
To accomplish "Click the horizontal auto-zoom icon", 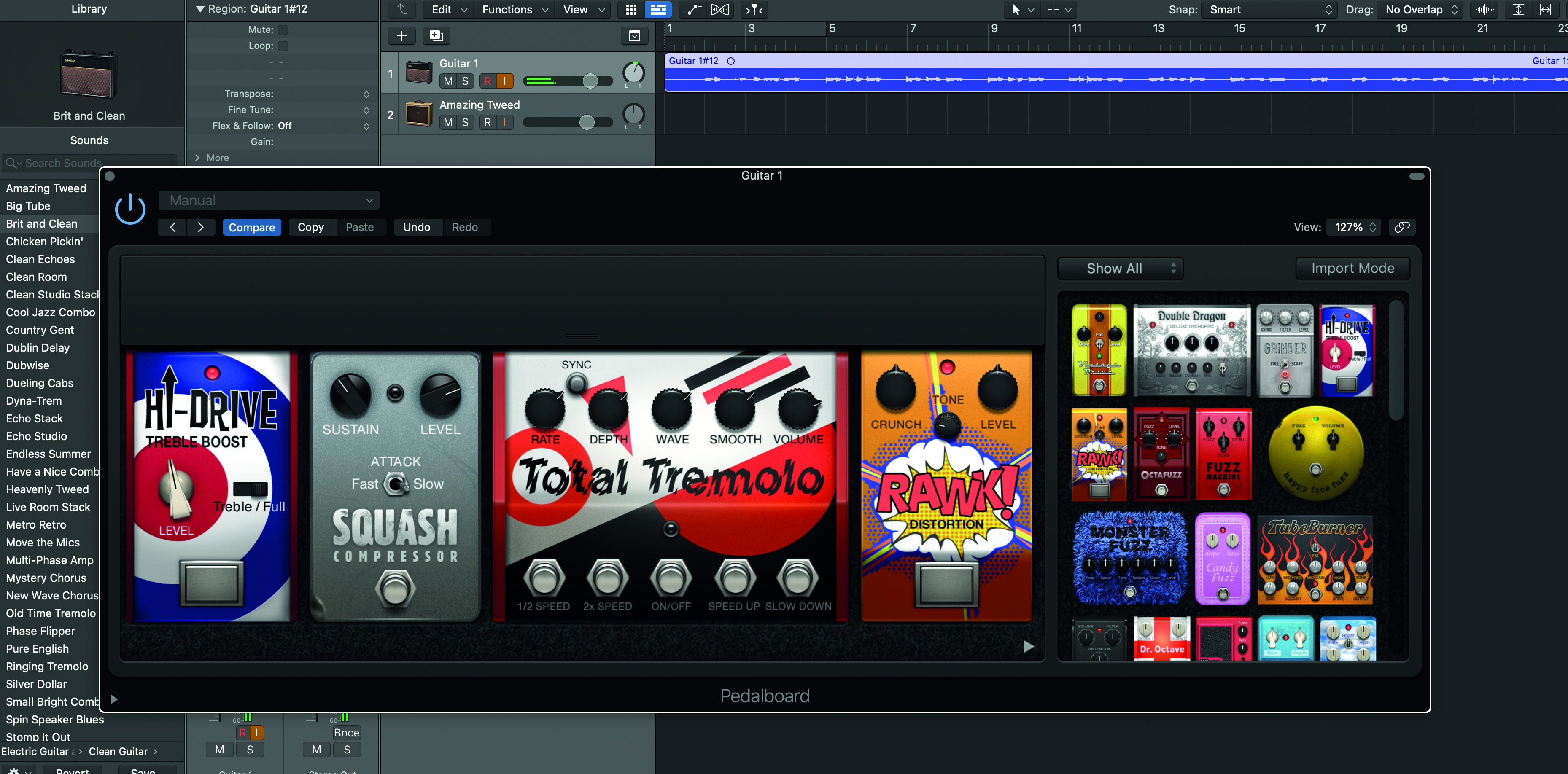I will pos(1546,10).
